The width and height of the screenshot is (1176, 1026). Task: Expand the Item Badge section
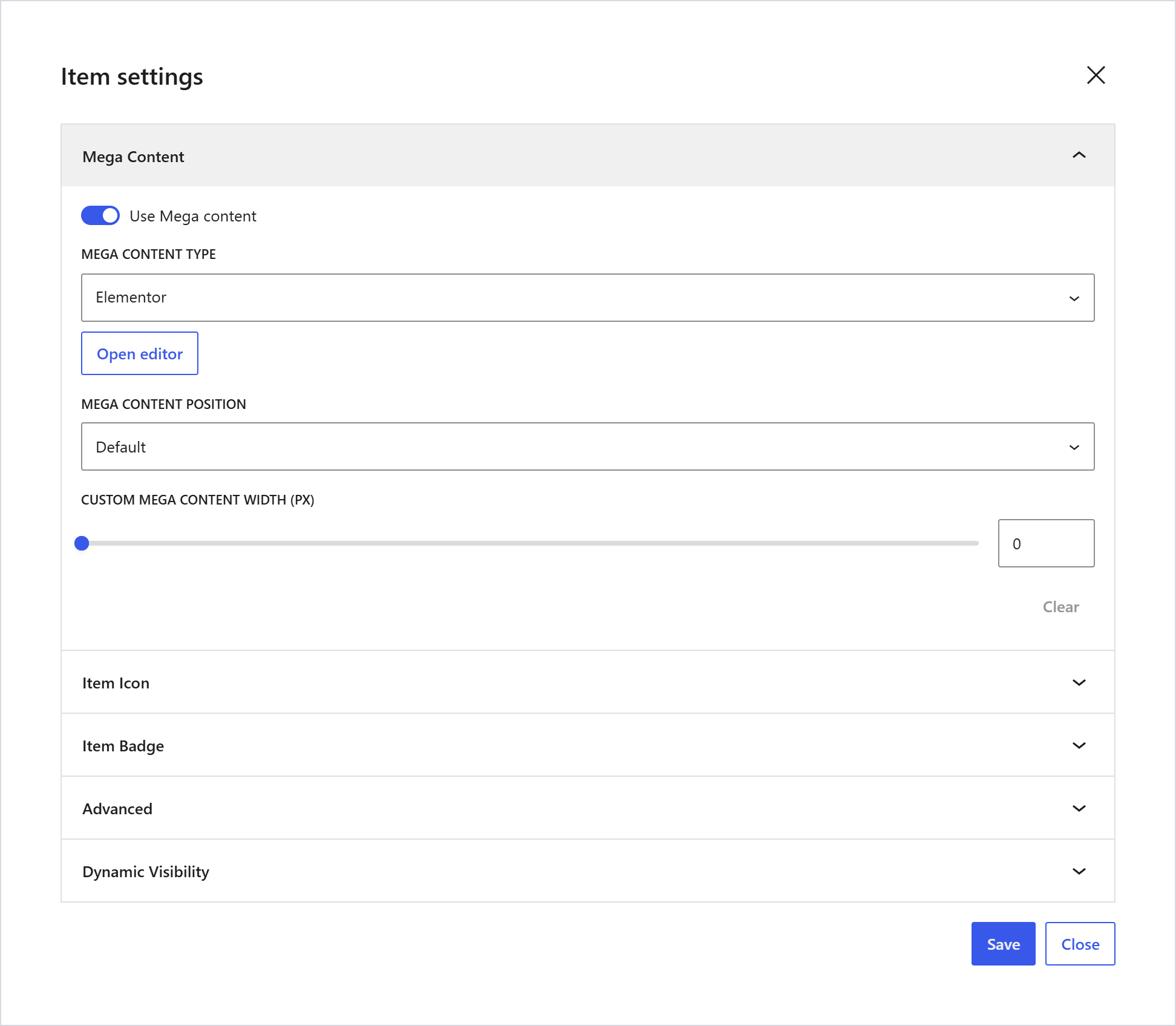(x=587, y=745)
